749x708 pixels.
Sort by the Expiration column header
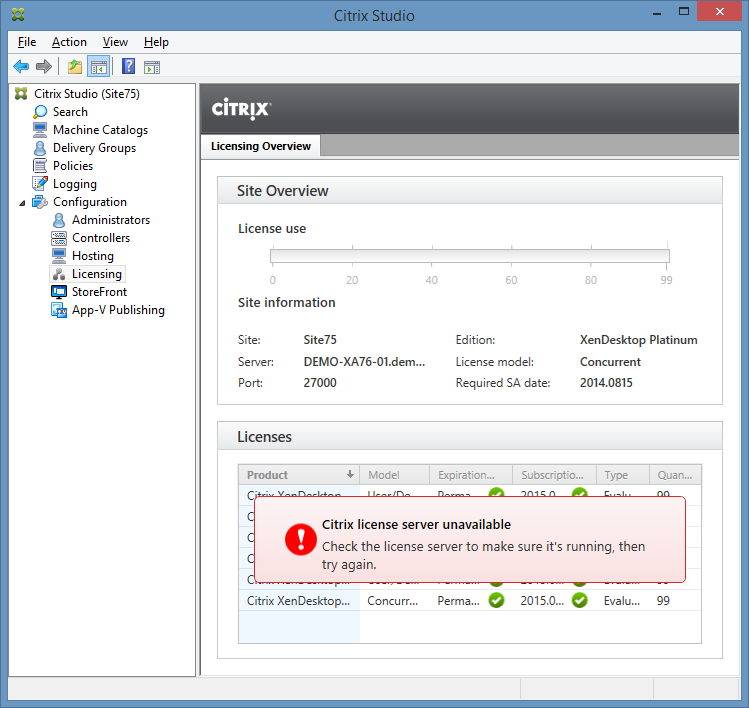471,475
